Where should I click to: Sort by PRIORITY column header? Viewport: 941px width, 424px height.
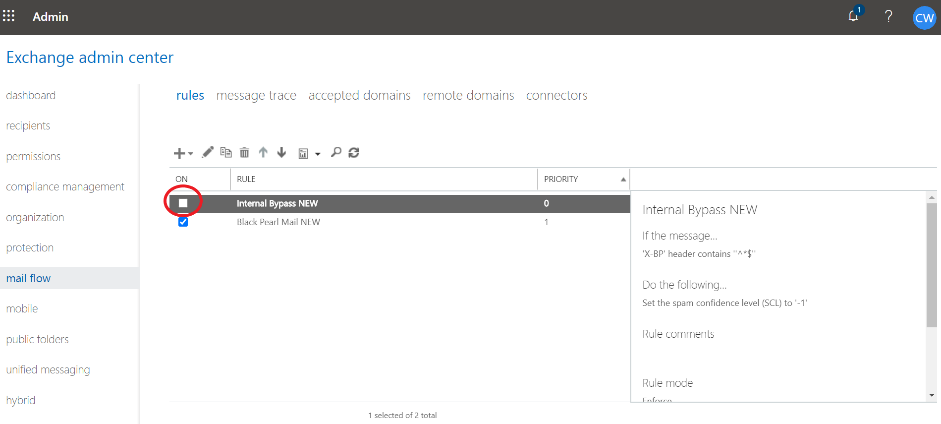[x=561, y=179]
